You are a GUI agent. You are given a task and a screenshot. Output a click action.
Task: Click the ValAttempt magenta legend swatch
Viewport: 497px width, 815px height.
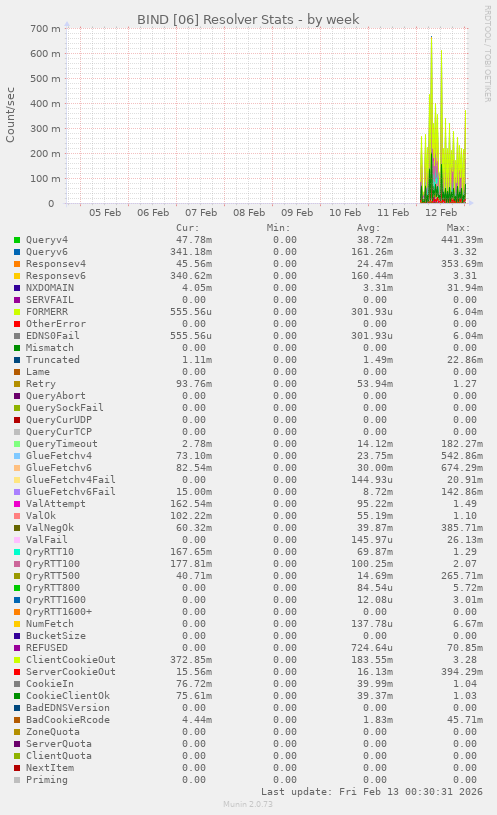coord(17,504)
